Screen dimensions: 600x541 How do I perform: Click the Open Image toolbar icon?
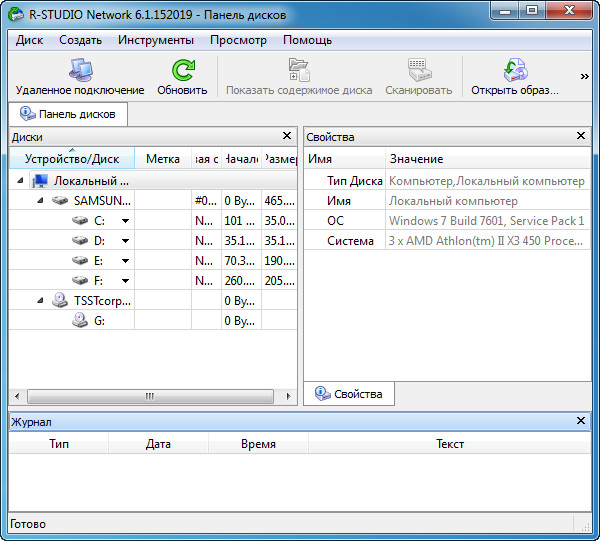pos(514,70)
